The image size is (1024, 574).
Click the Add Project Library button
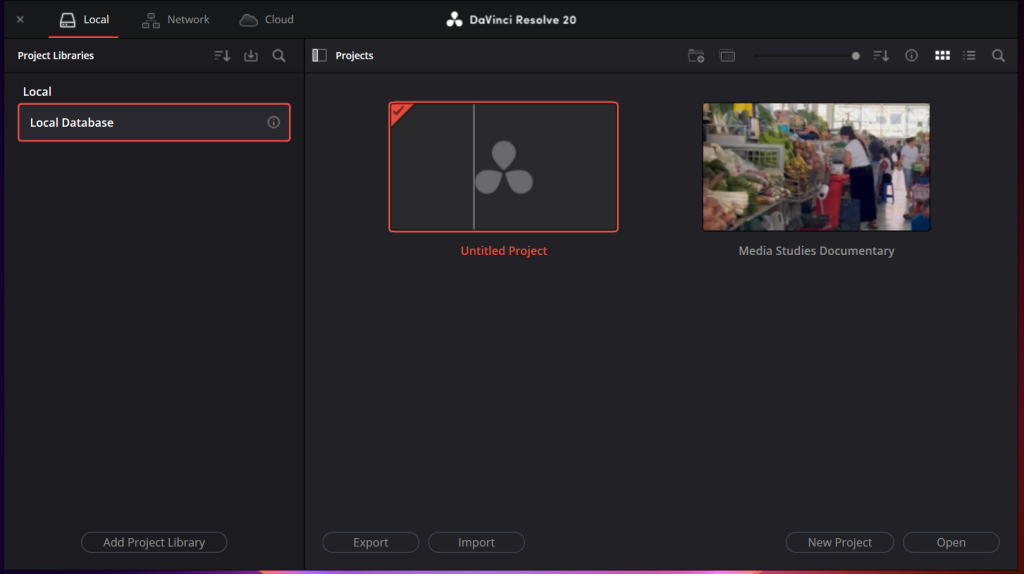pyautogui.click(x=154, y=542)
